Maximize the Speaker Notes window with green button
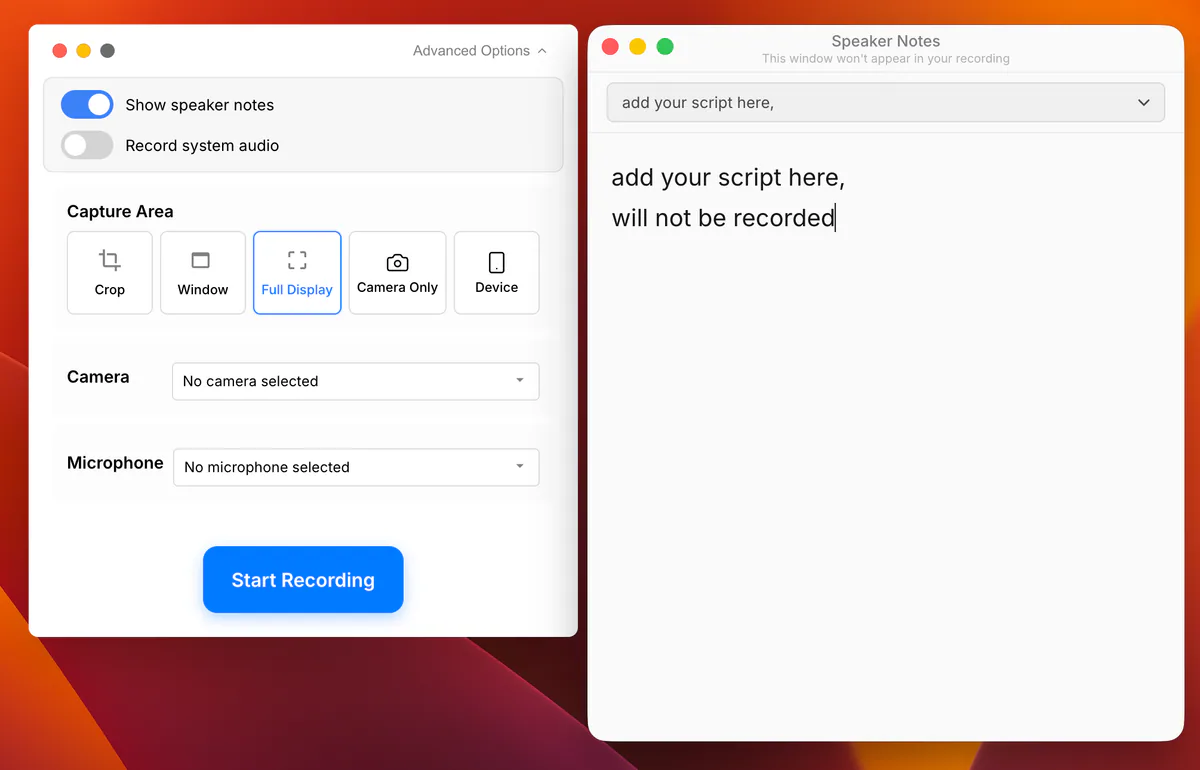This screenshot has width=1200, height=770. pos(665,47)
